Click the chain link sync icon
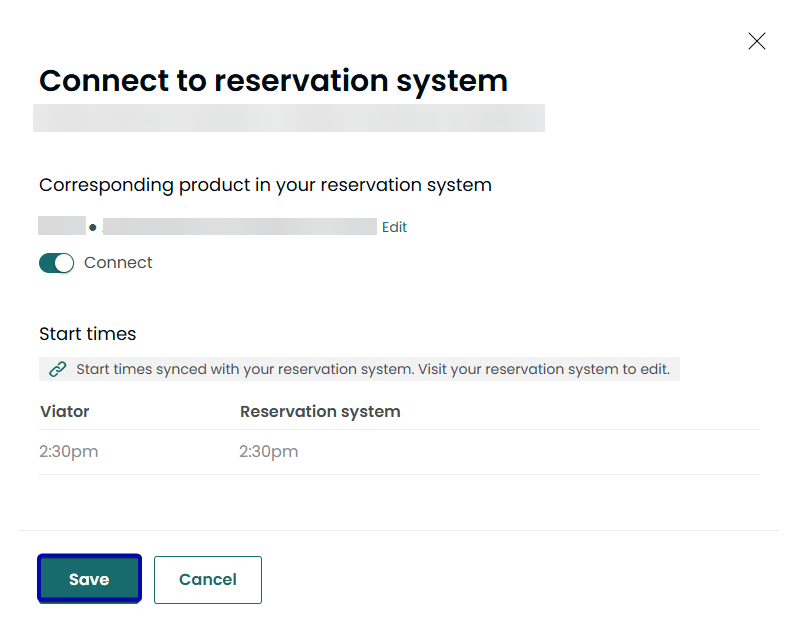Image resolution: width=798 pixels, height=639 pixels. click(58, 370)
